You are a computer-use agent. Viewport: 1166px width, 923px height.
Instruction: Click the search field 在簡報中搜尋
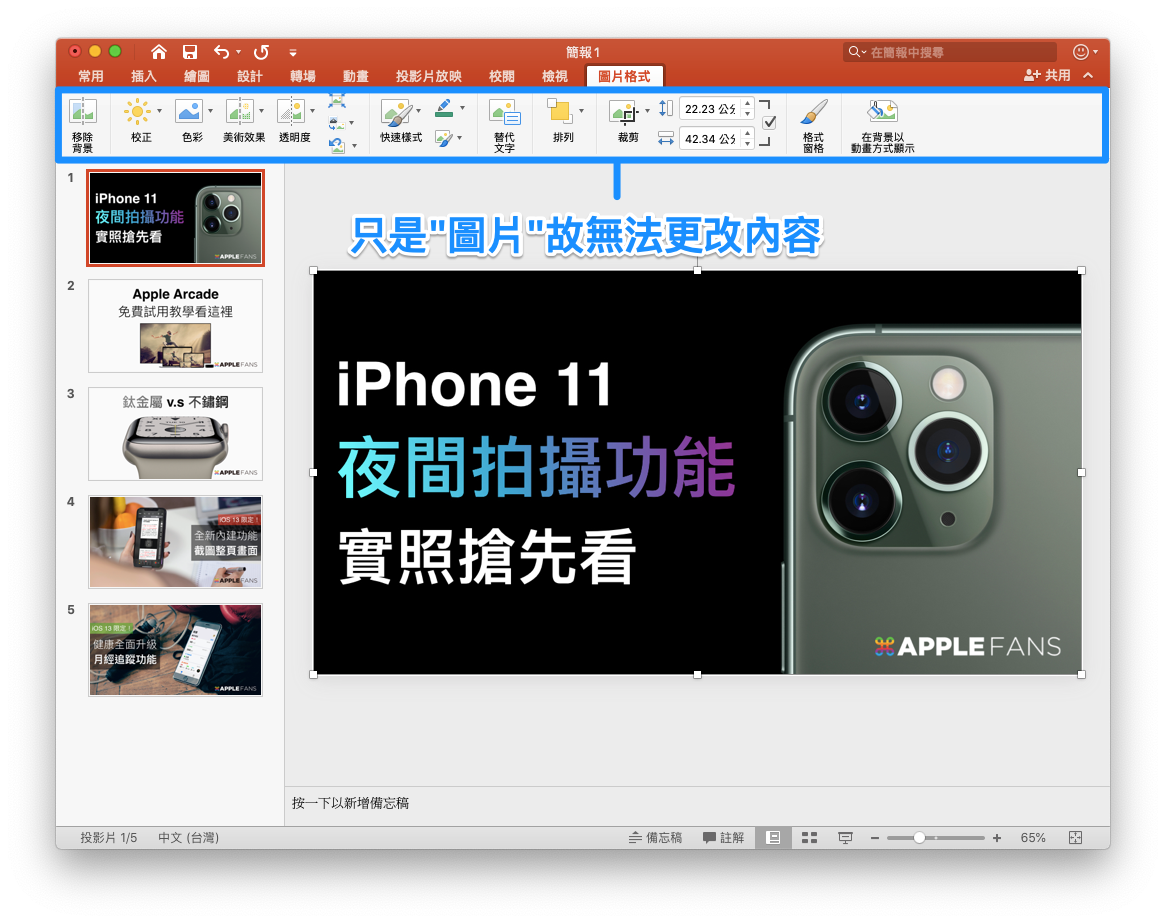pyautogui.click(x=950, y=52)
